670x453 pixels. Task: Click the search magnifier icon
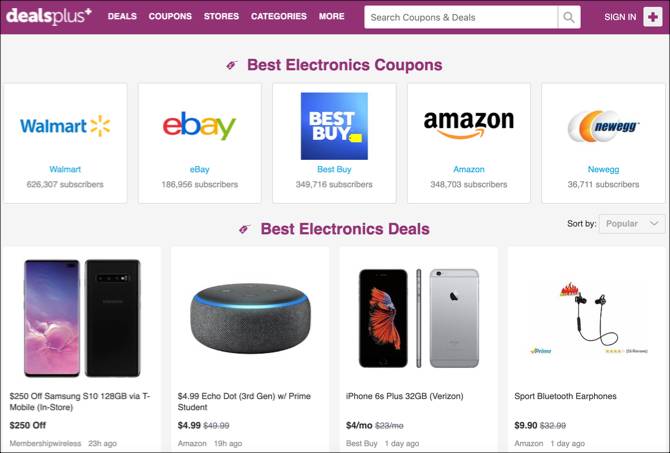tap(569, 17)
